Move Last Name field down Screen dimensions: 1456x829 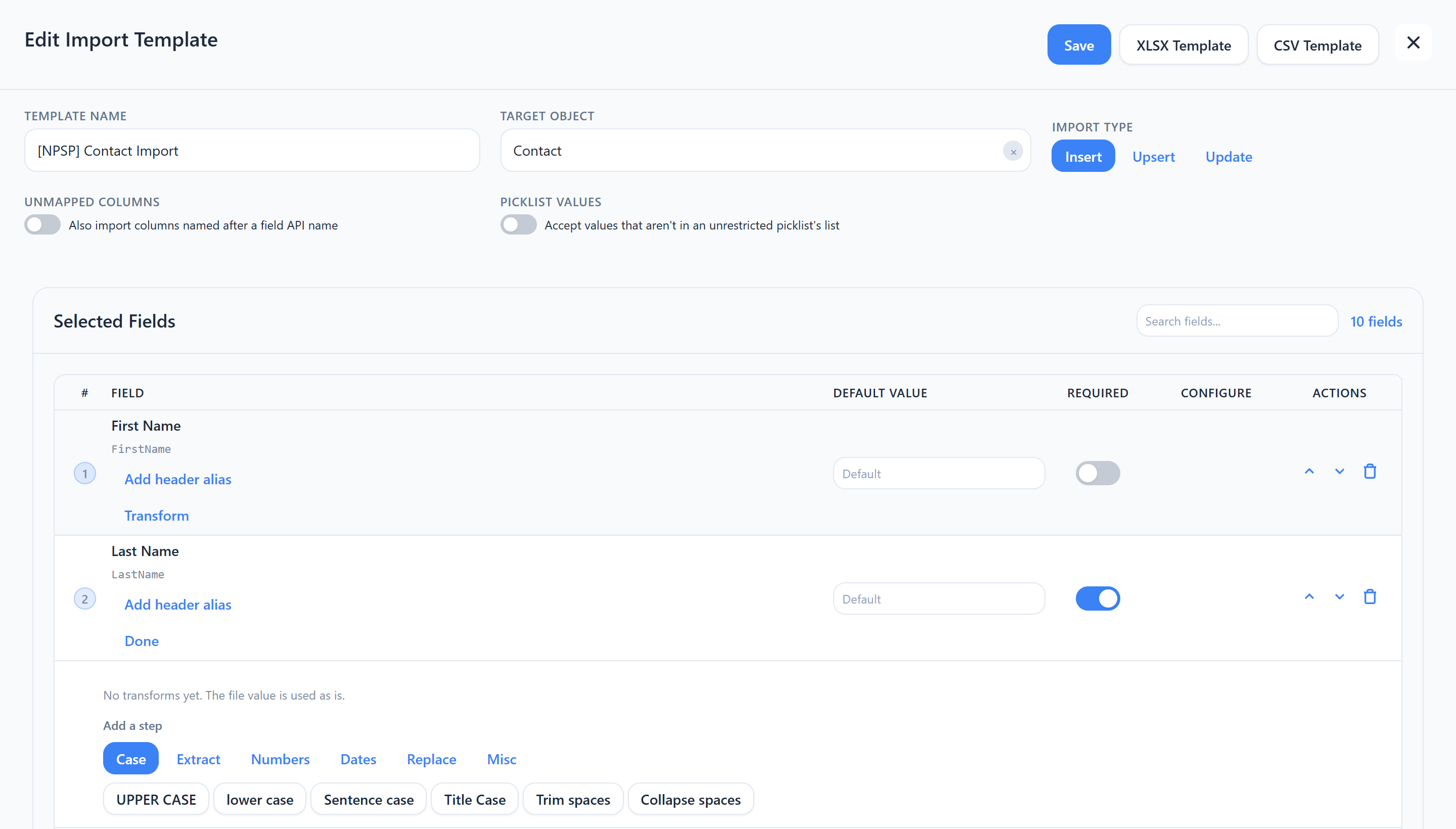(x=1339, y=597)
